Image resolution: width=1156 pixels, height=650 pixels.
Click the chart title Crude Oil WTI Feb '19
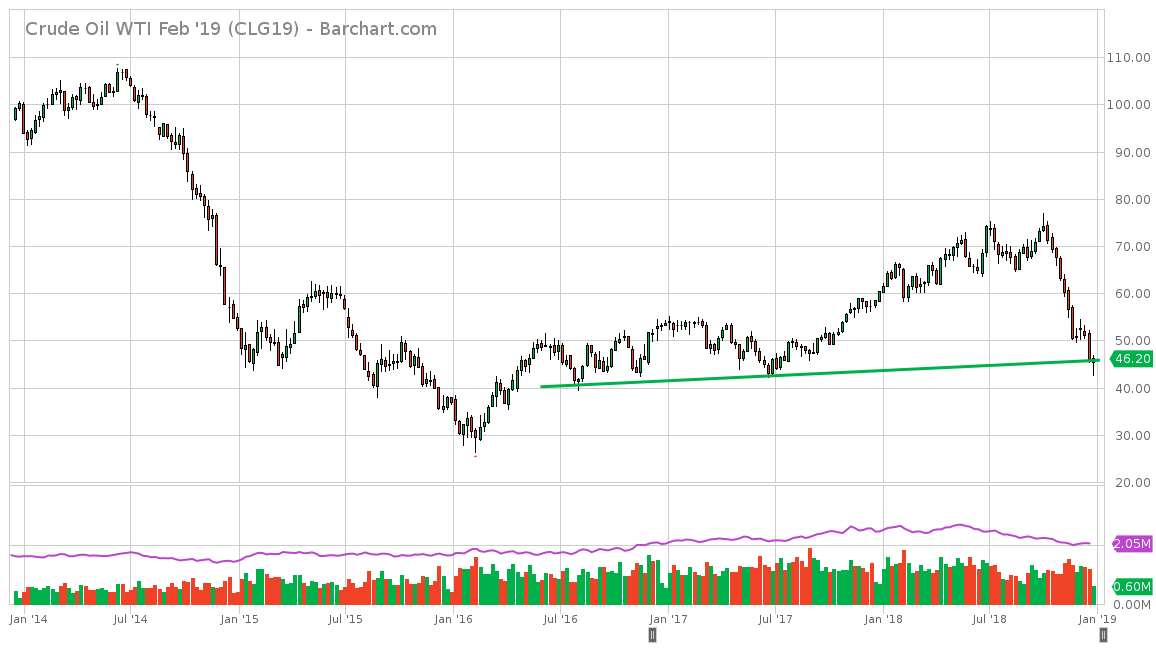coord(230,29)
